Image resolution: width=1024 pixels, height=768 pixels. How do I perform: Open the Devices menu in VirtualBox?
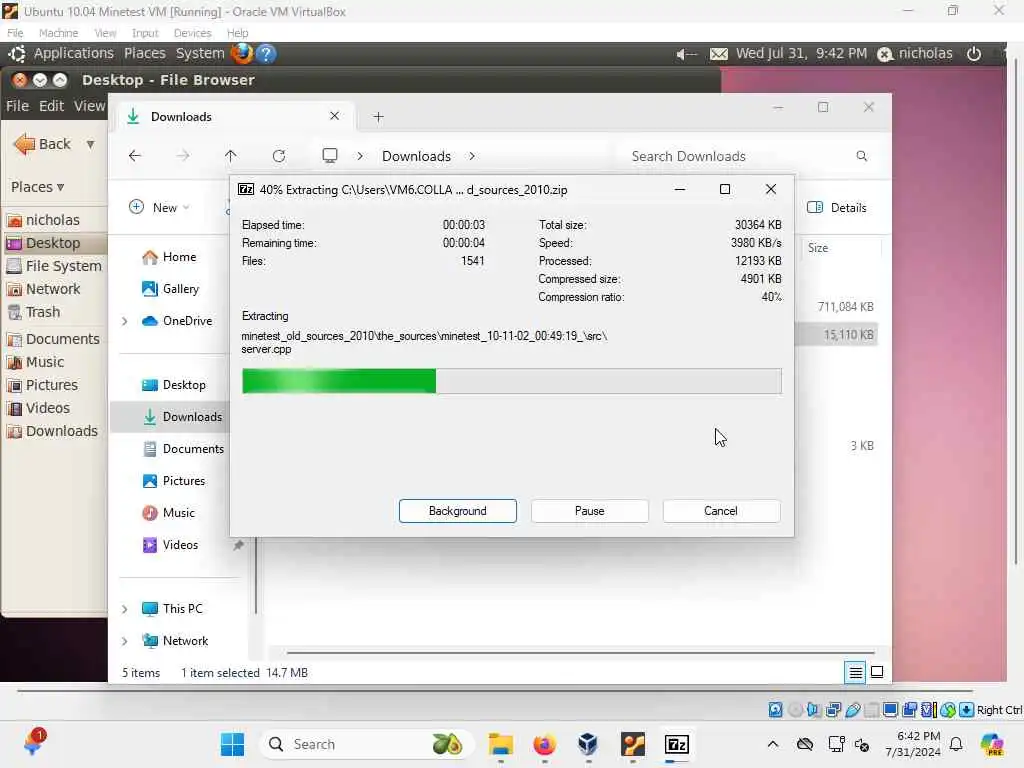point(192,33)
